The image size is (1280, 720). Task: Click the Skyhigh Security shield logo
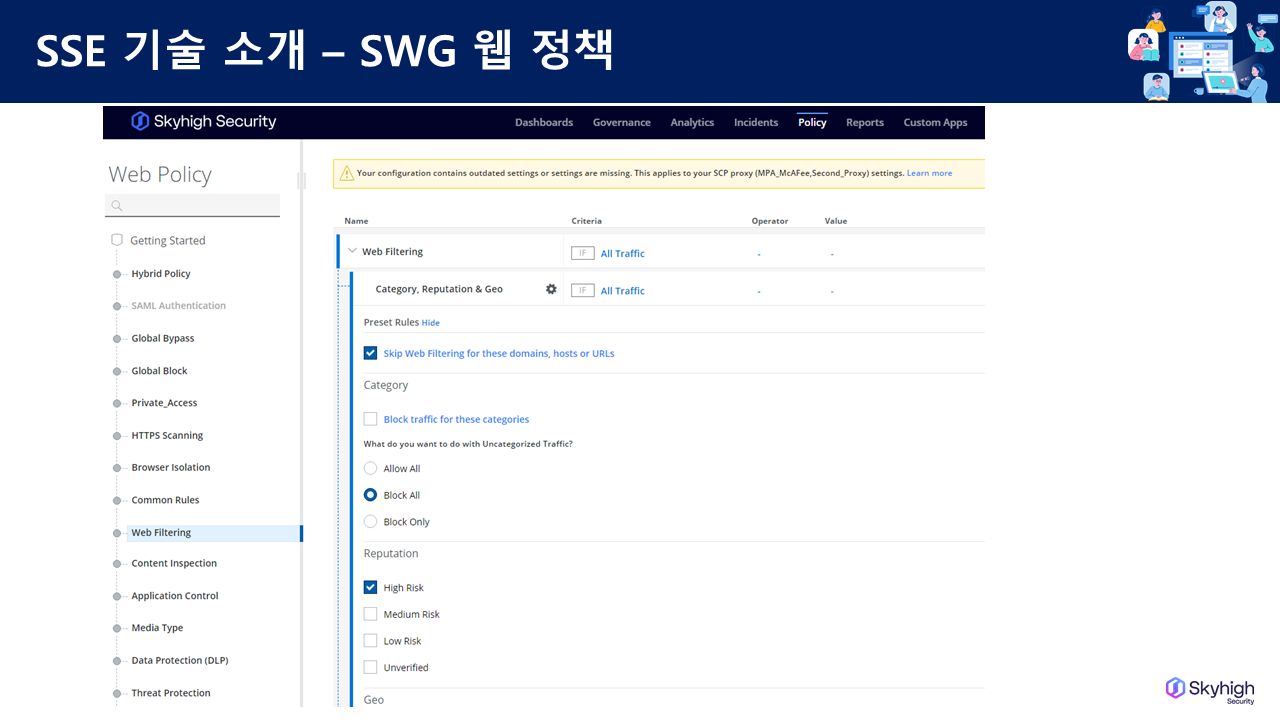140,121
